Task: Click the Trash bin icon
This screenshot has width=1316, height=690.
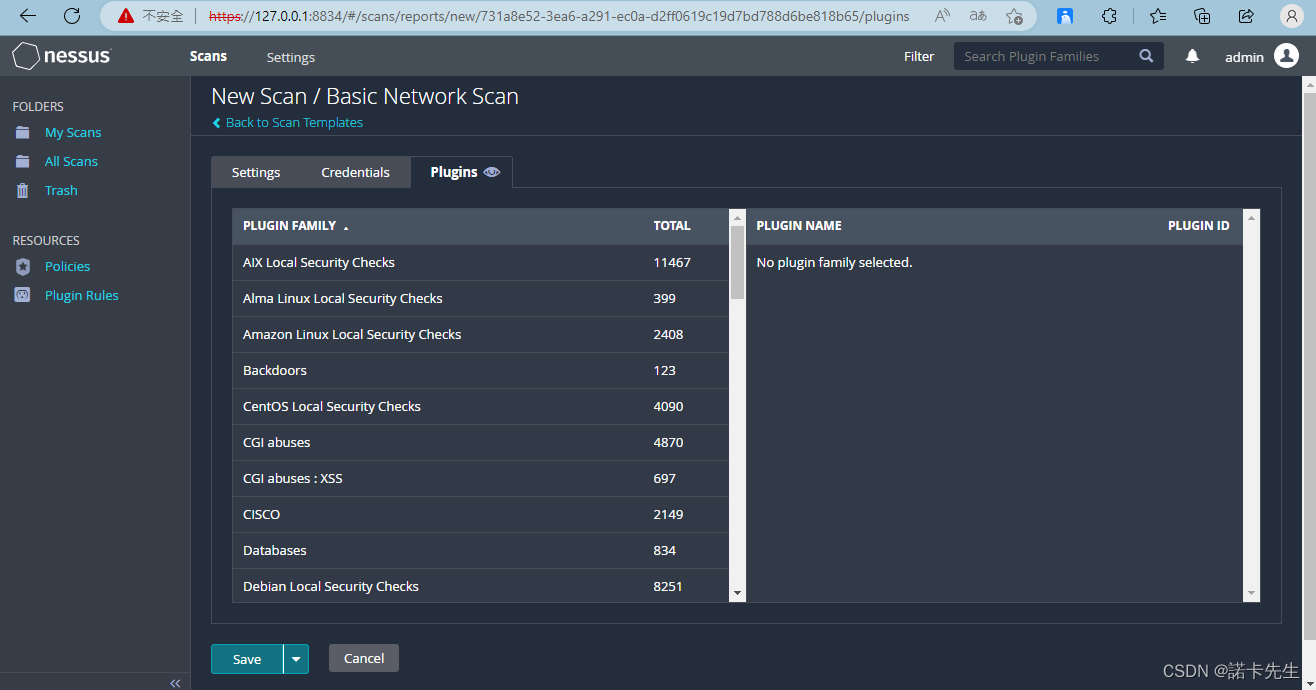Action: 22,190
